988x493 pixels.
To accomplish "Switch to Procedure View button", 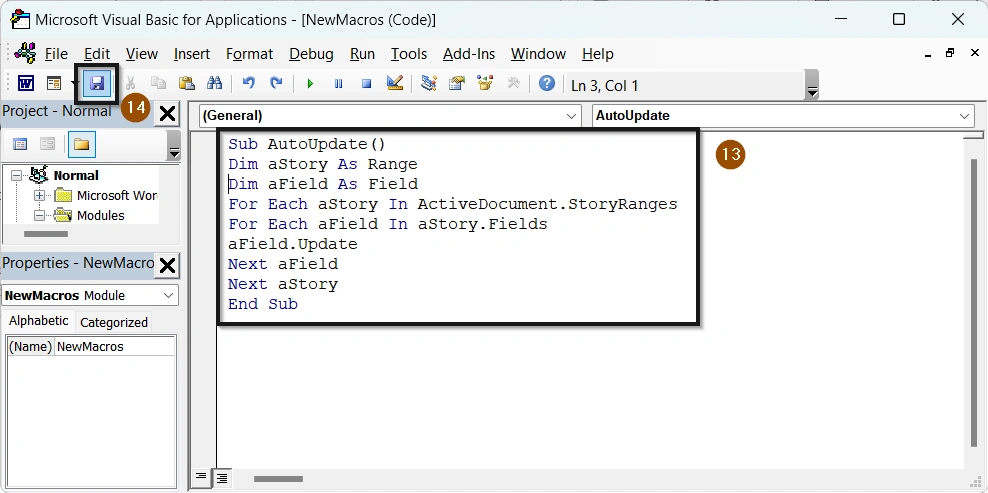I will click(200, 477).
